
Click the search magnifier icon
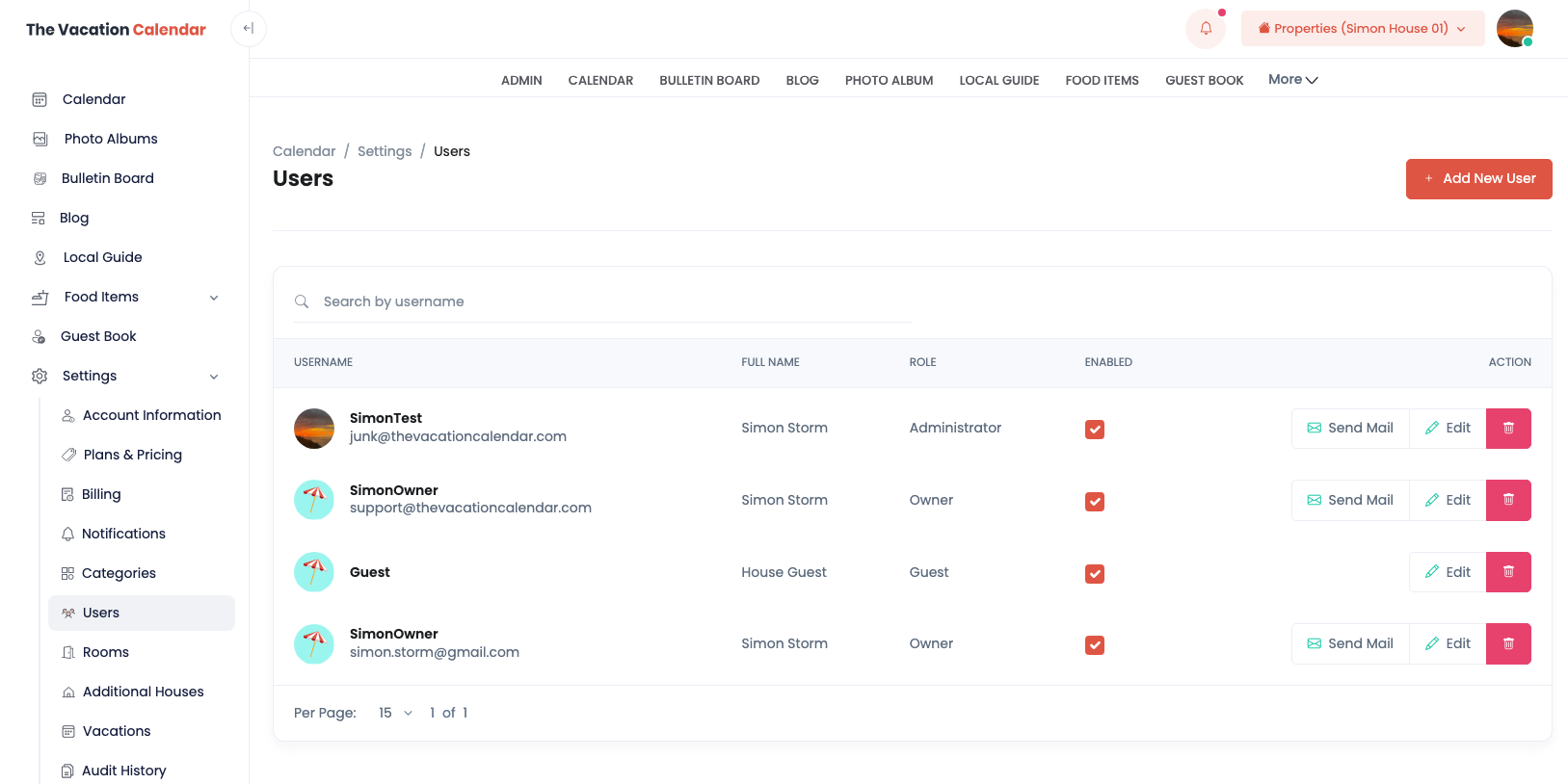(302, 301)
